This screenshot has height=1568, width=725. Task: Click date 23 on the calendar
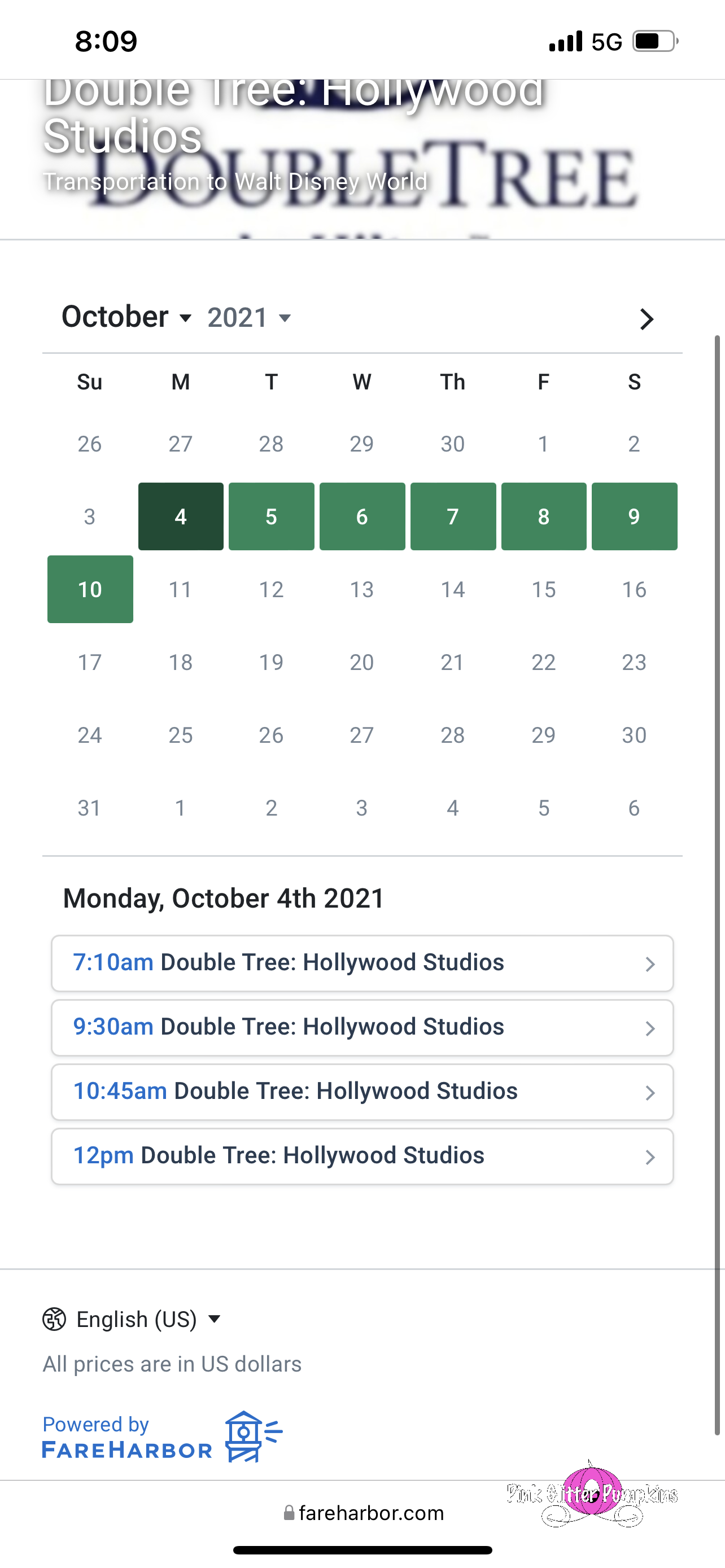pyautogui.click(x=634, y=662)
